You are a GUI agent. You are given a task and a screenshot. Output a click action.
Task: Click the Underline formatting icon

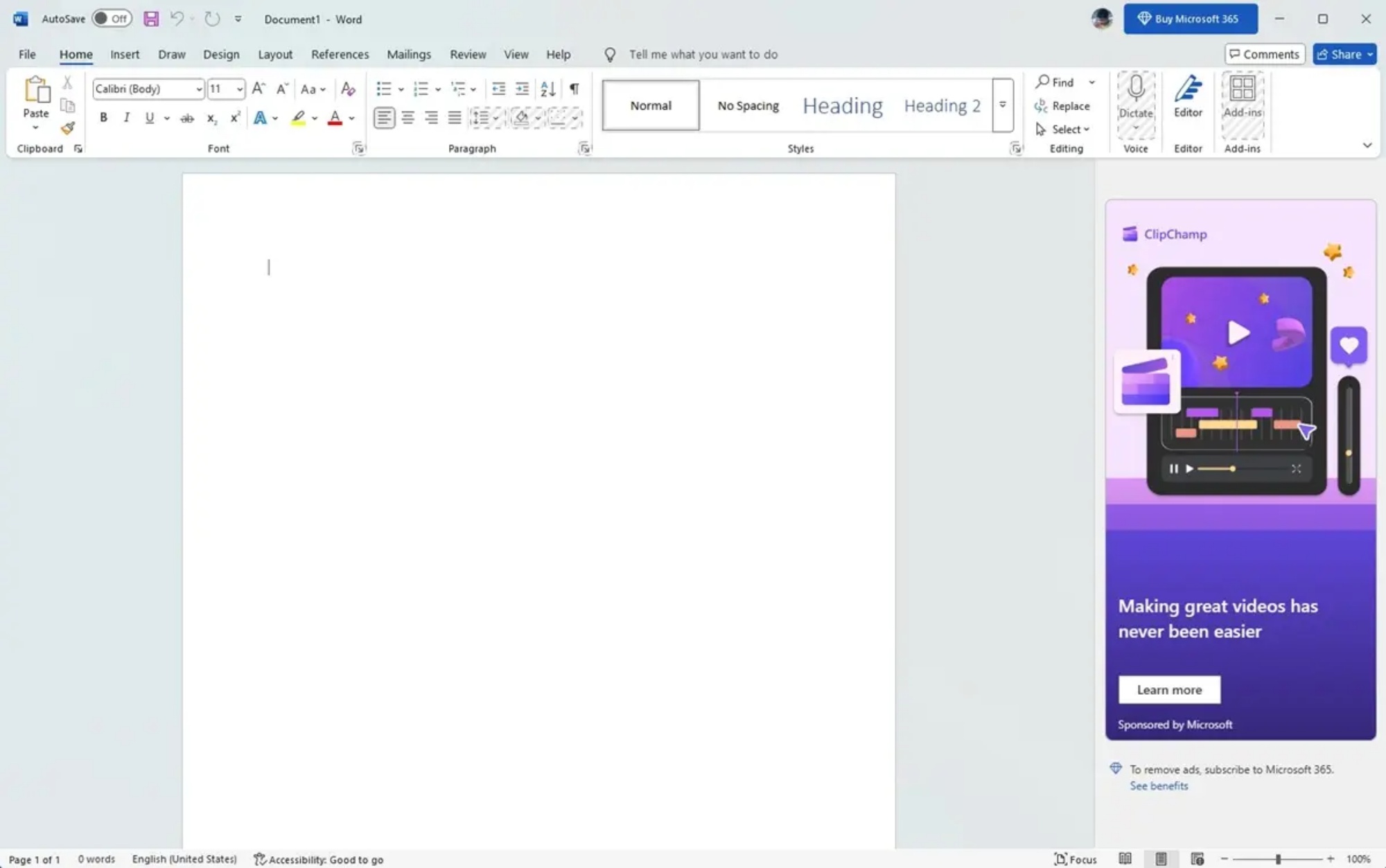[x=150, y=118]
